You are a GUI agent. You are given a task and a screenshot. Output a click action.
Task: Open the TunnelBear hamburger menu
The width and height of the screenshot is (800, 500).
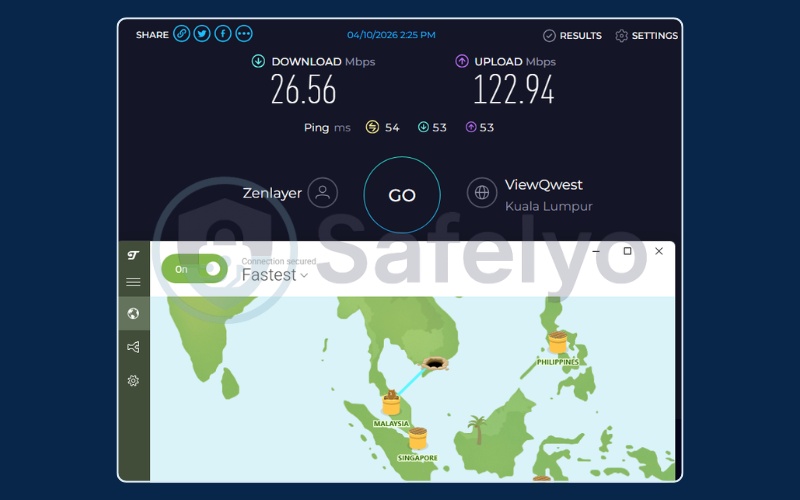pyautogui.click(x=133, y=282)
